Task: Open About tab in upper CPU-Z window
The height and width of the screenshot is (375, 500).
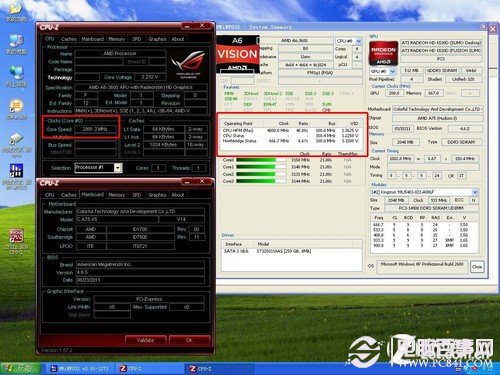Action: tap(178, 39)
